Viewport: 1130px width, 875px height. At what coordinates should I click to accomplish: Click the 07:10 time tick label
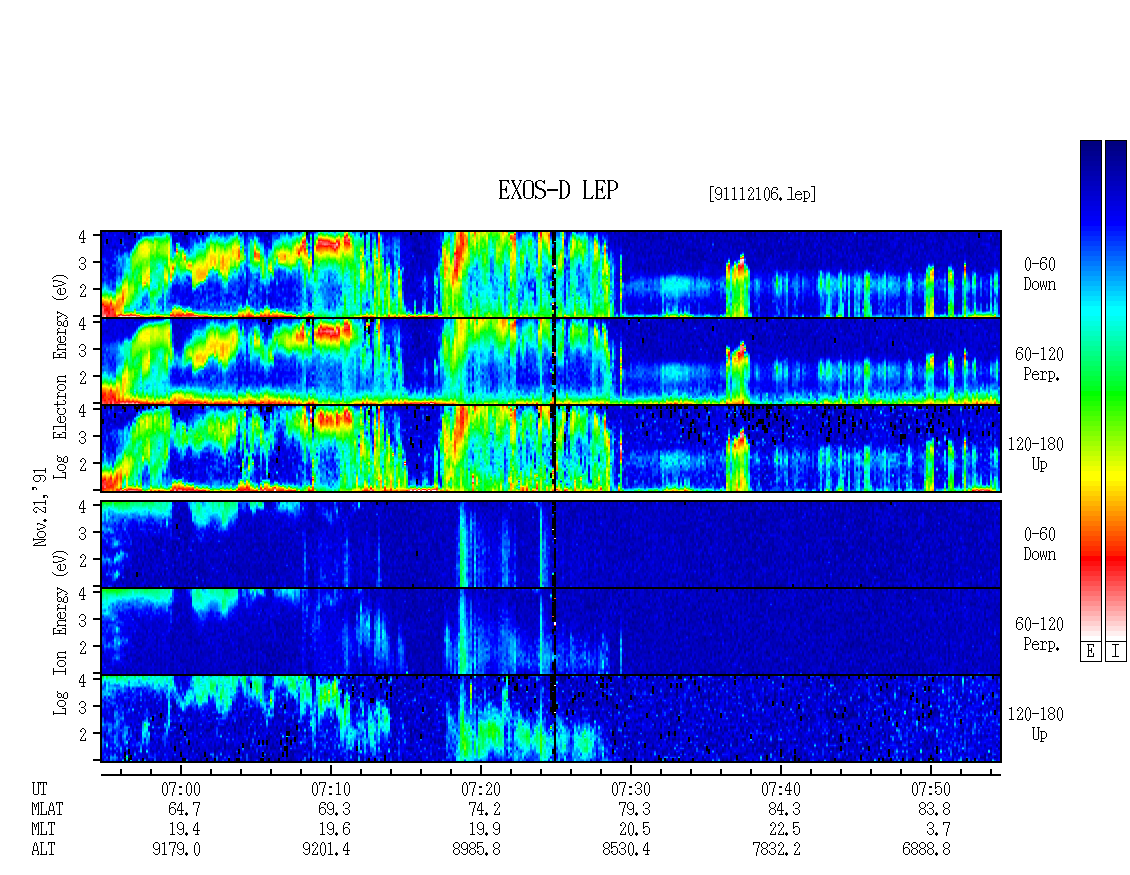[x=331, y=789]
